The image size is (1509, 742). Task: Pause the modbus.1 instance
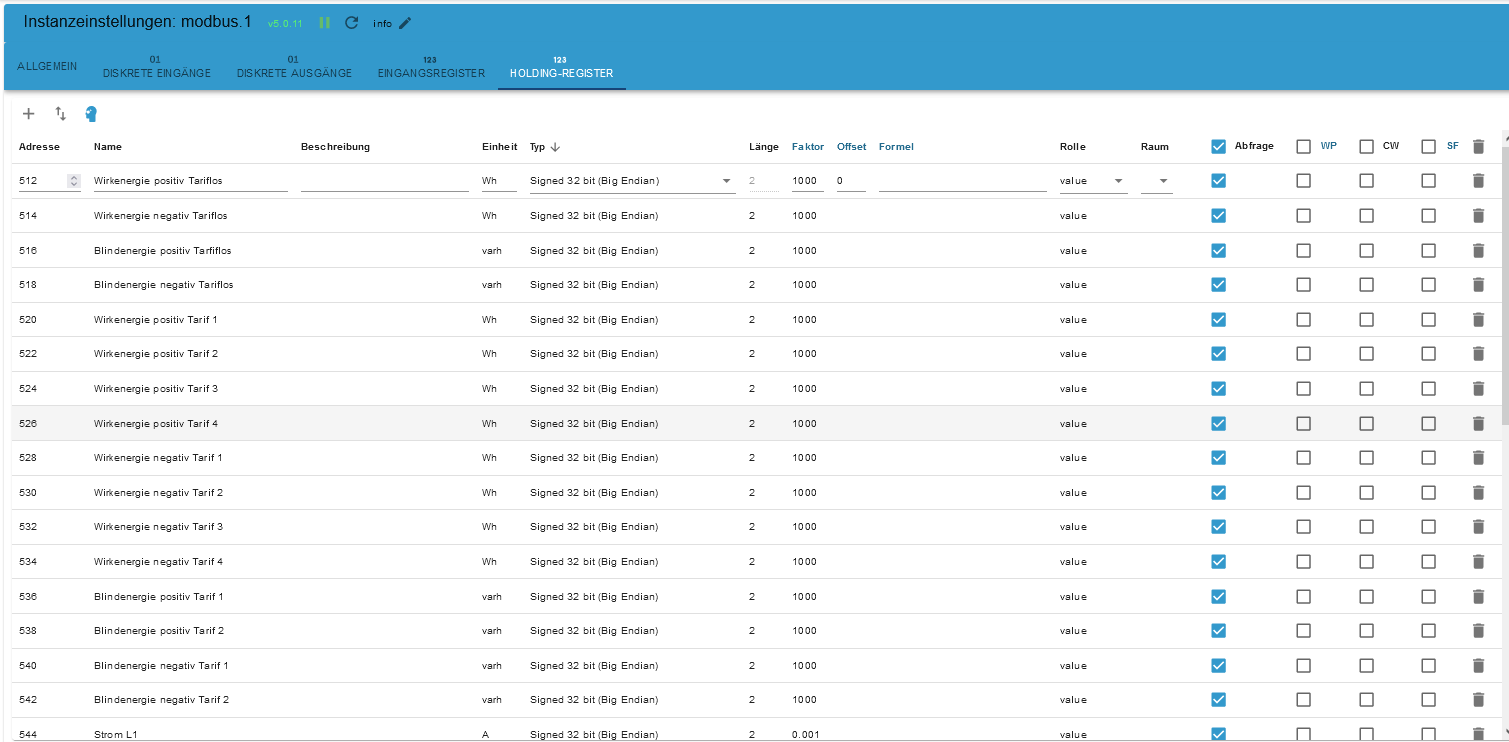pyautogui.click(x=324, y=23)
